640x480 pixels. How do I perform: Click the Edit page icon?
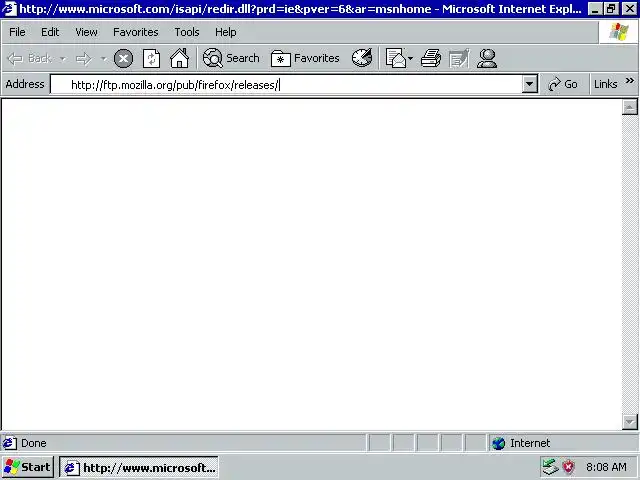point(459,58)
